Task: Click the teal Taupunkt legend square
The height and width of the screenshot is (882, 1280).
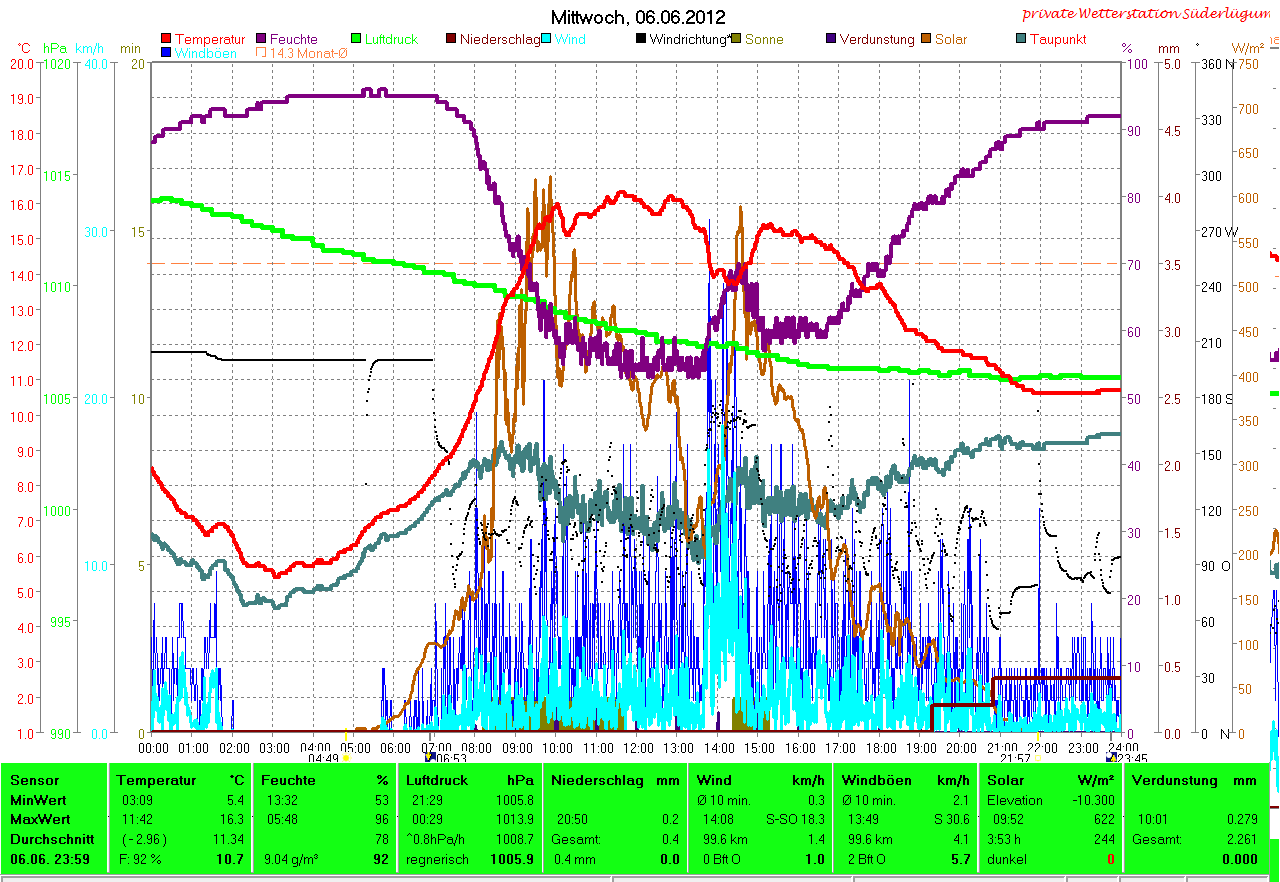Action: coord(1021,39)
